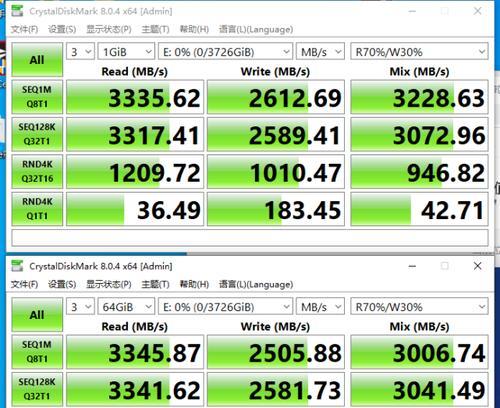Click mix result 42.71
The width and height of the screenshot is (500, 408).
click(x=419, y=209)
